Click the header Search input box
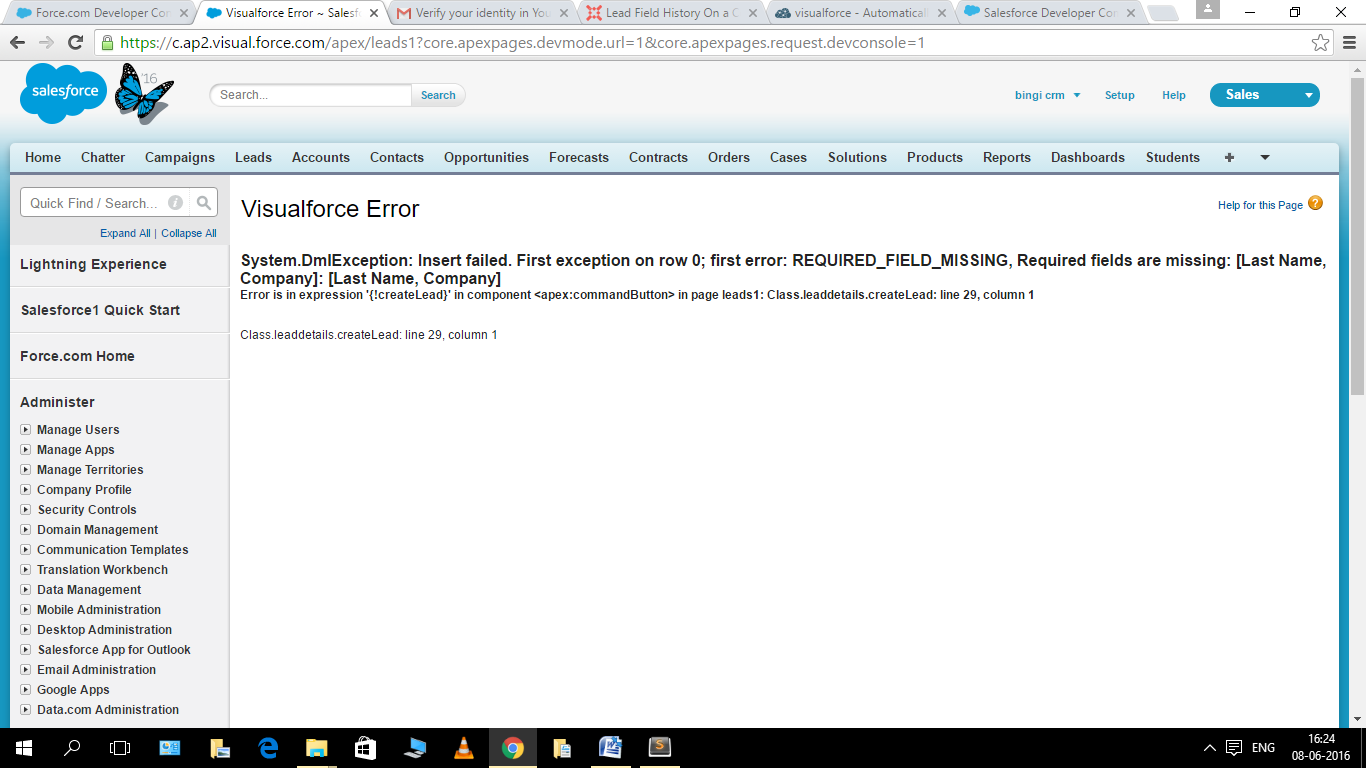Image resolution: width=1366 pixels, height=768 pixels. point(311,95)
